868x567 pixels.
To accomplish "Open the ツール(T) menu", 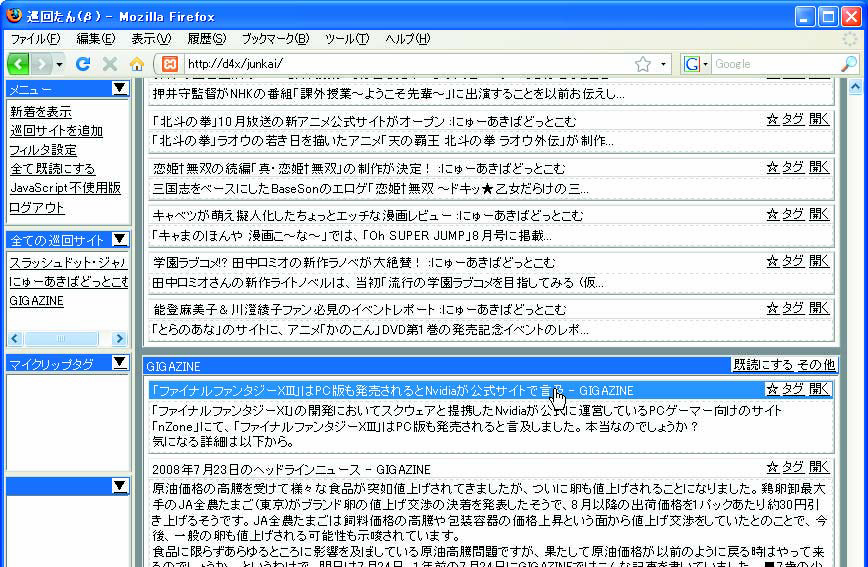I will pos(347,39).
